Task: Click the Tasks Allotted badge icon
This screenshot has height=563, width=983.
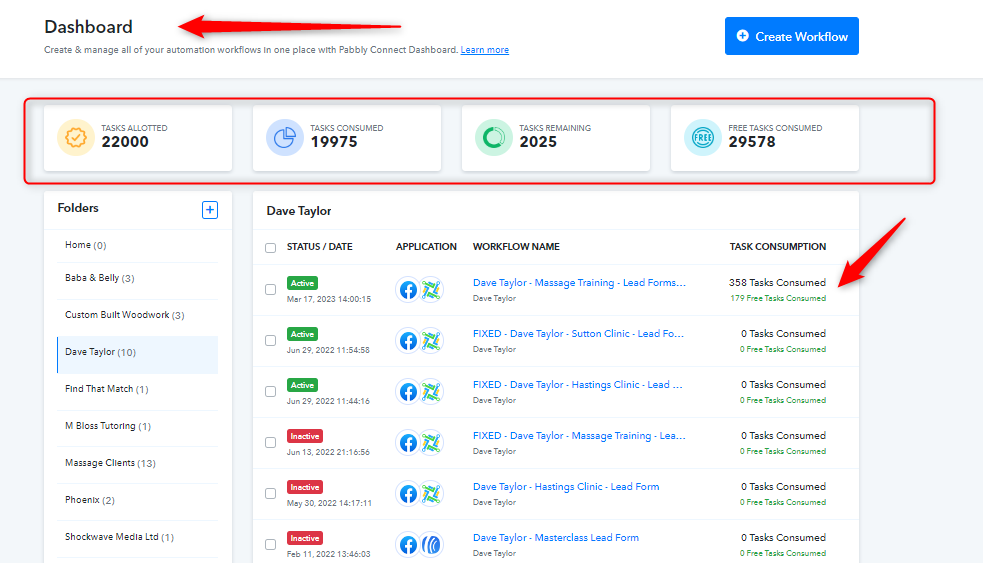Action: [x=76, y=137]
